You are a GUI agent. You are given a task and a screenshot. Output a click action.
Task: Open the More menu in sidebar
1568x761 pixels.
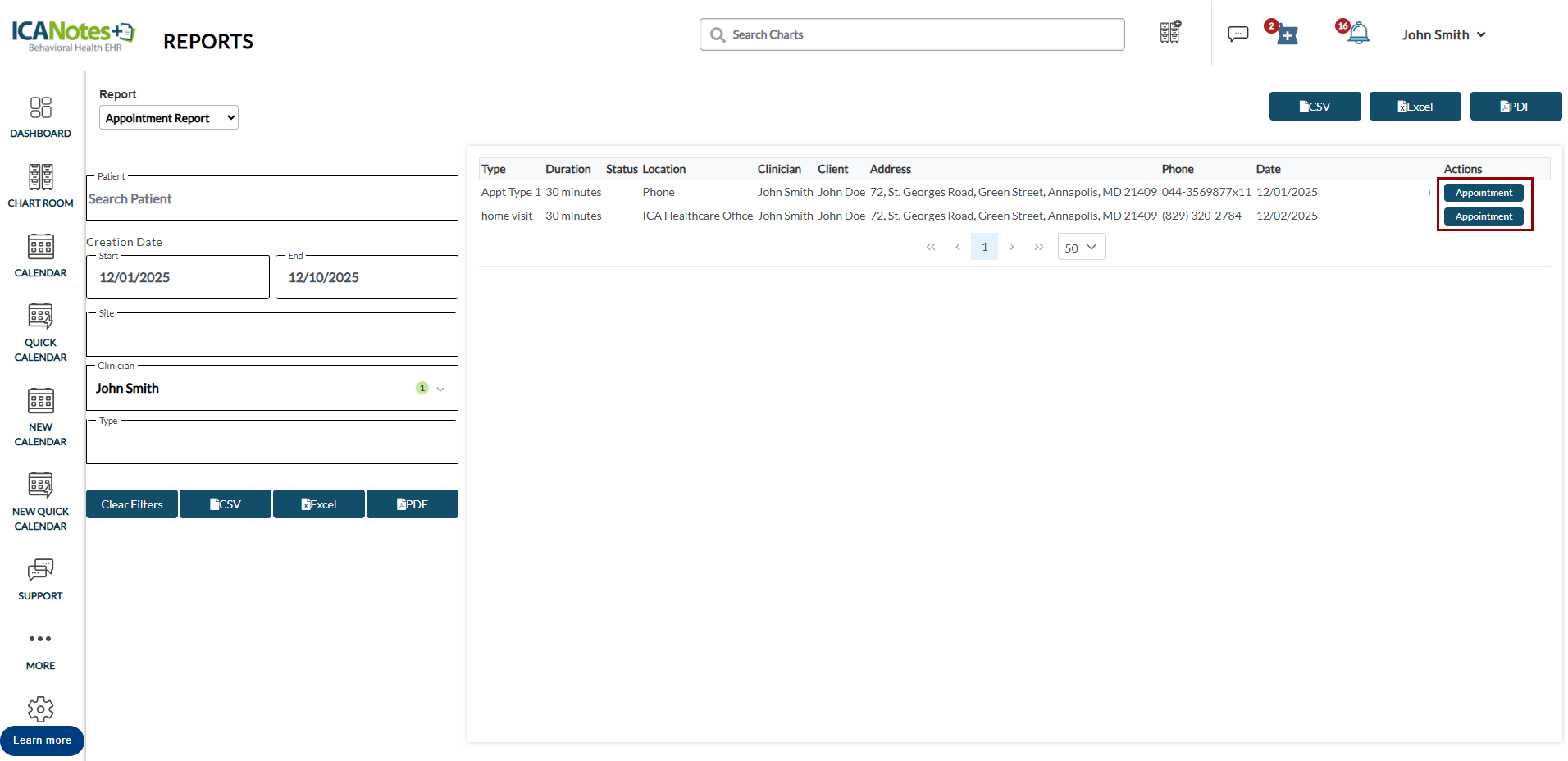pos(40,649)
